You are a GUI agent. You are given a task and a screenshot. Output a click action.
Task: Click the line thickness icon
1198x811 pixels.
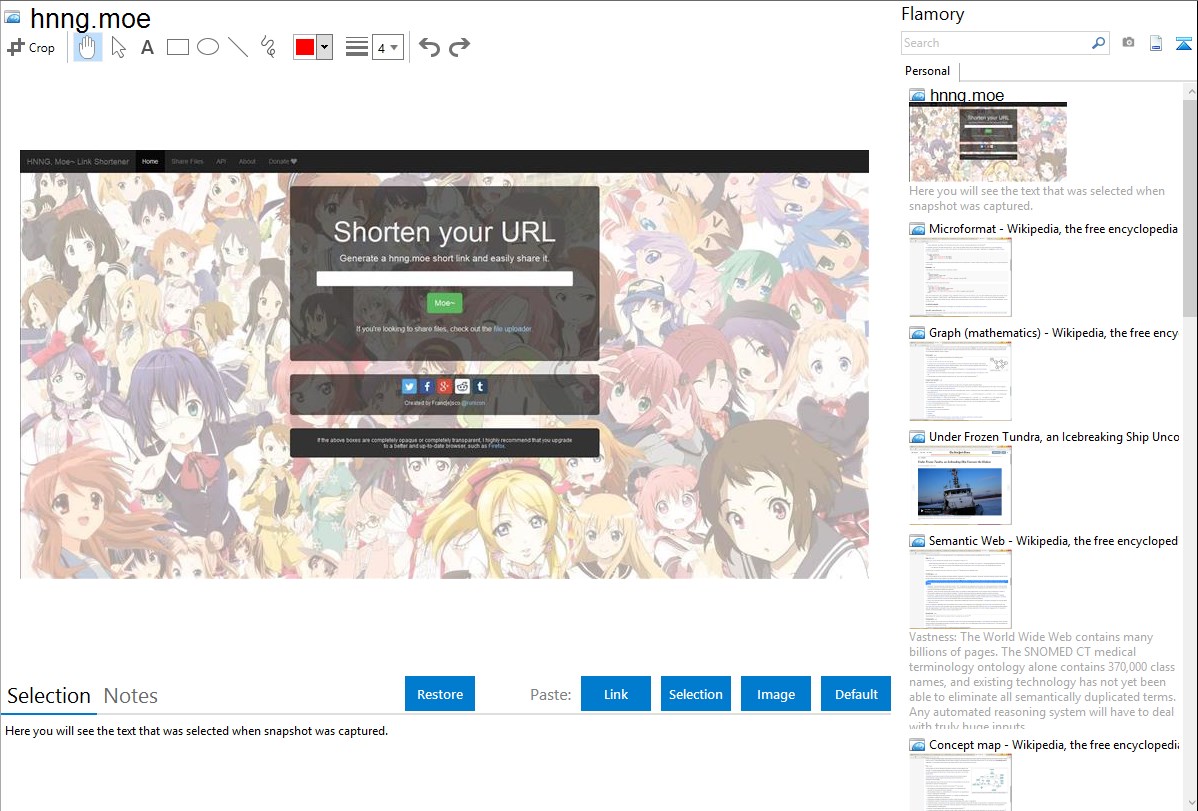(x=357, y=47)
